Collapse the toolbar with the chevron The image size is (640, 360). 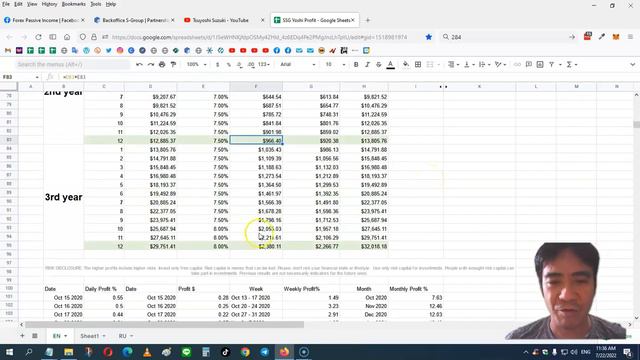[x=632, y=64]
